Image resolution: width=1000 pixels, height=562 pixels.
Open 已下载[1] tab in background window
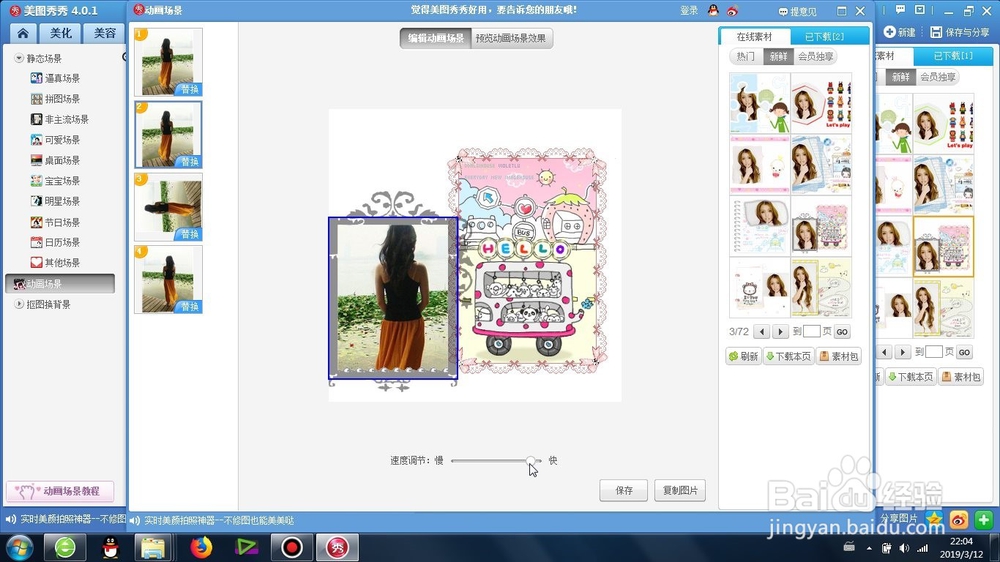coord(953,56)
